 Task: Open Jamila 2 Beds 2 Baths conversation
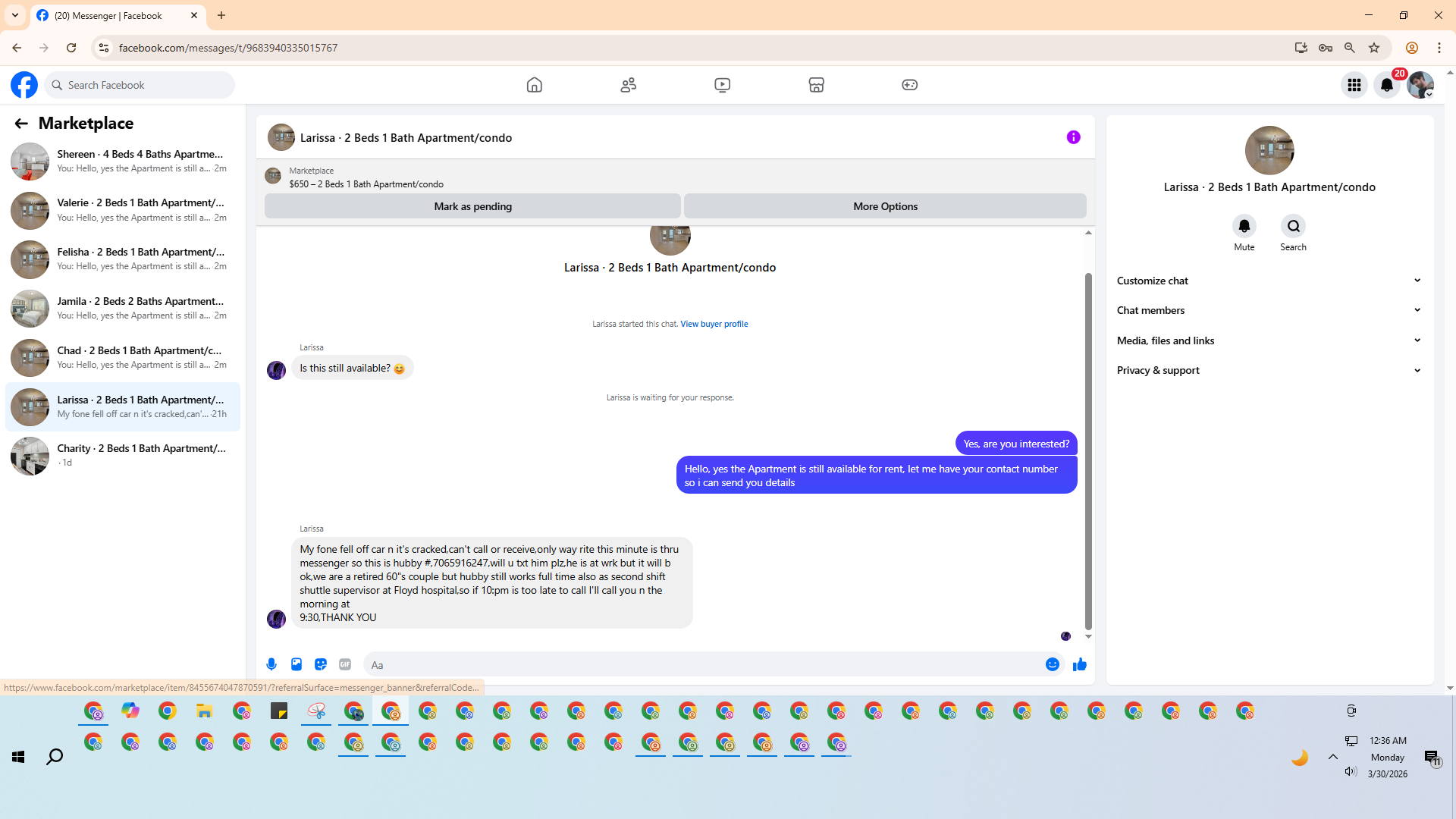click(x=123, y=309)
